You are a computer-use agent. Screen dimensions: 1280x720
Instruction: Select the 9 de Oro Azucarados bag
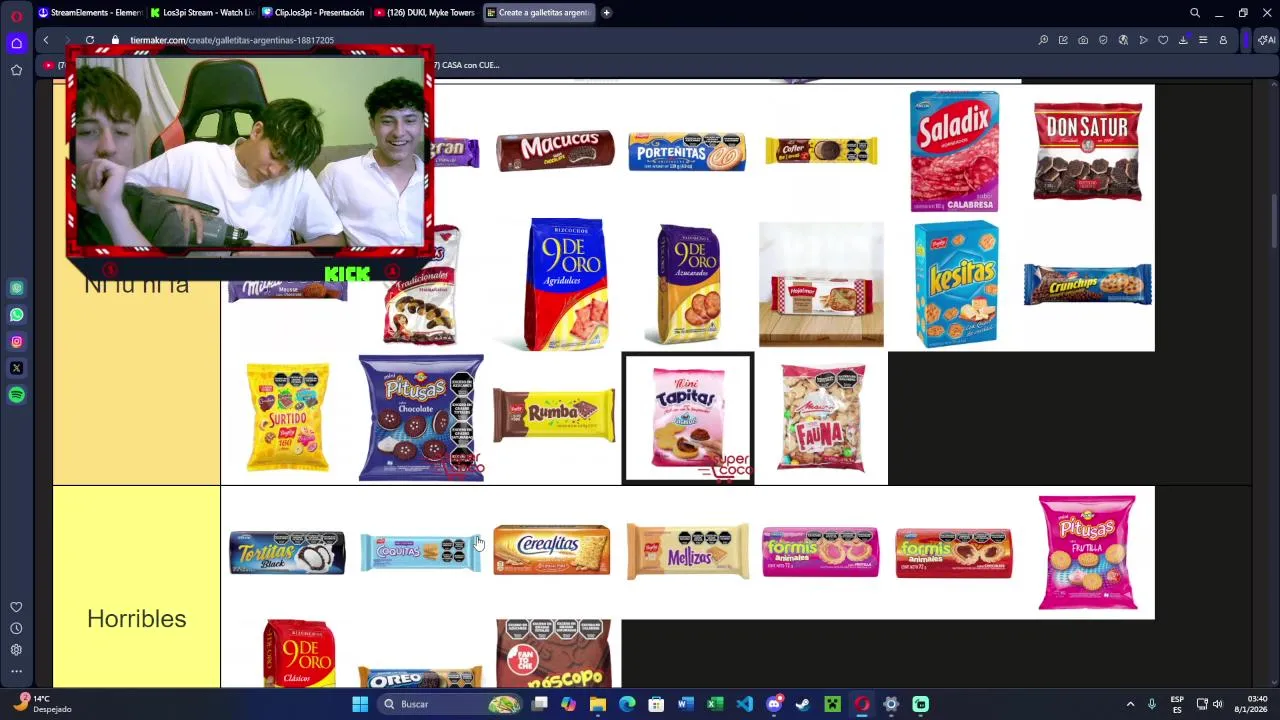point(689,284)
